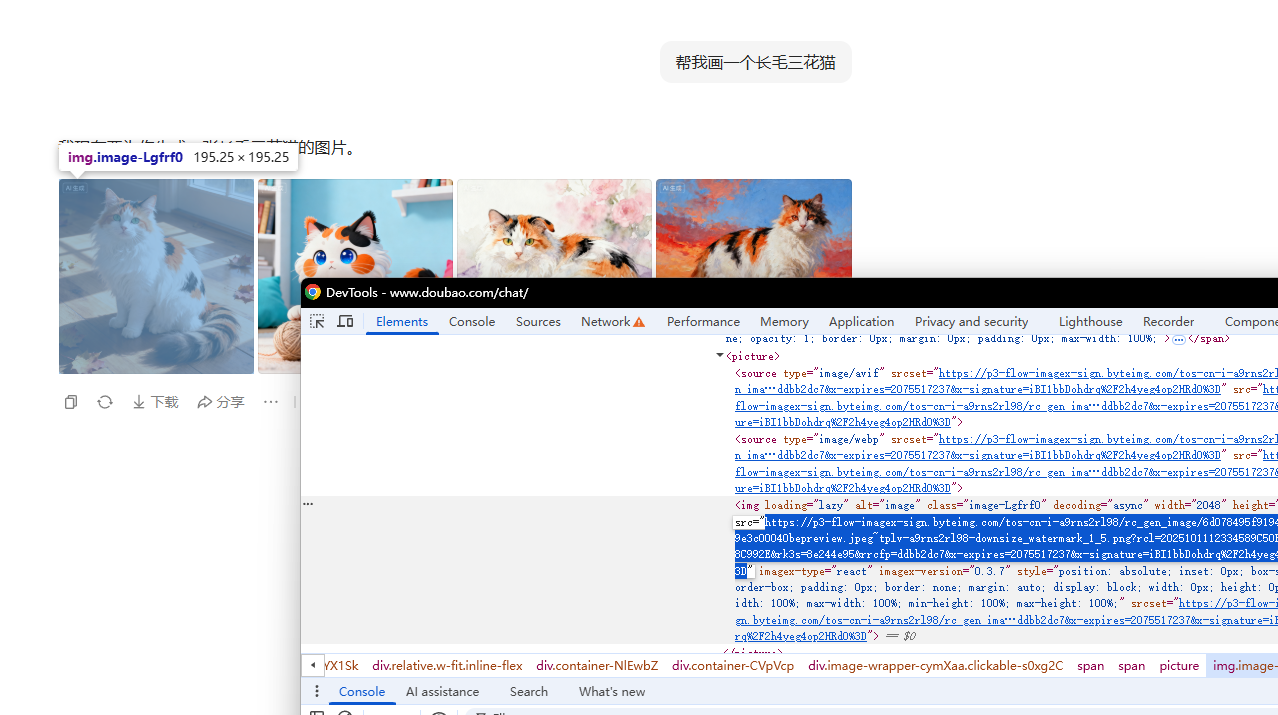This screenshot has width=1278, height=715.
Task: Open the realistic calico cat thumbnail
Action: click(x=156, y=276)
